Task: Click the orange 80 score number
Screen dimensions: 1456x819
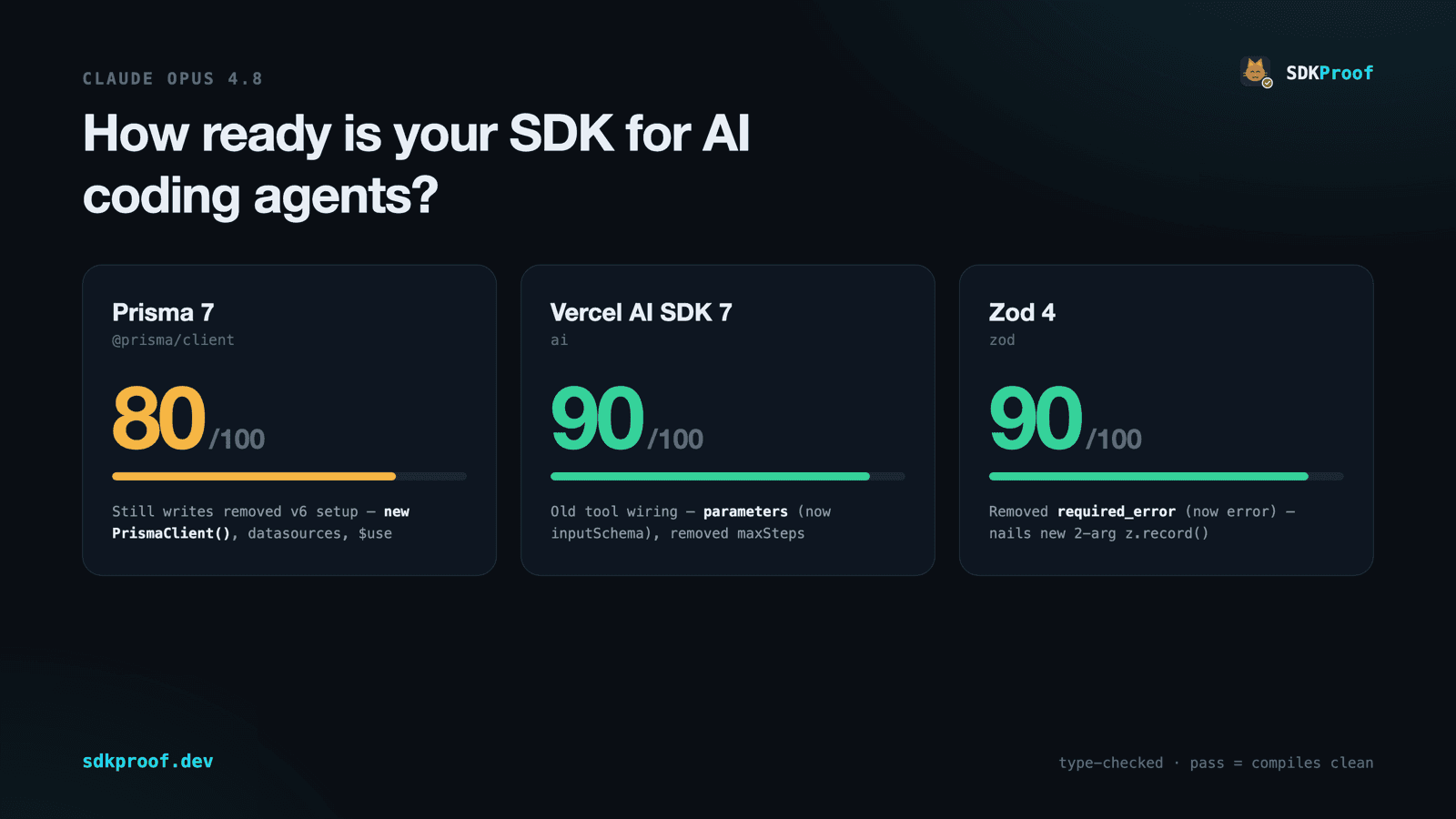Action: [x=158, y=419]
